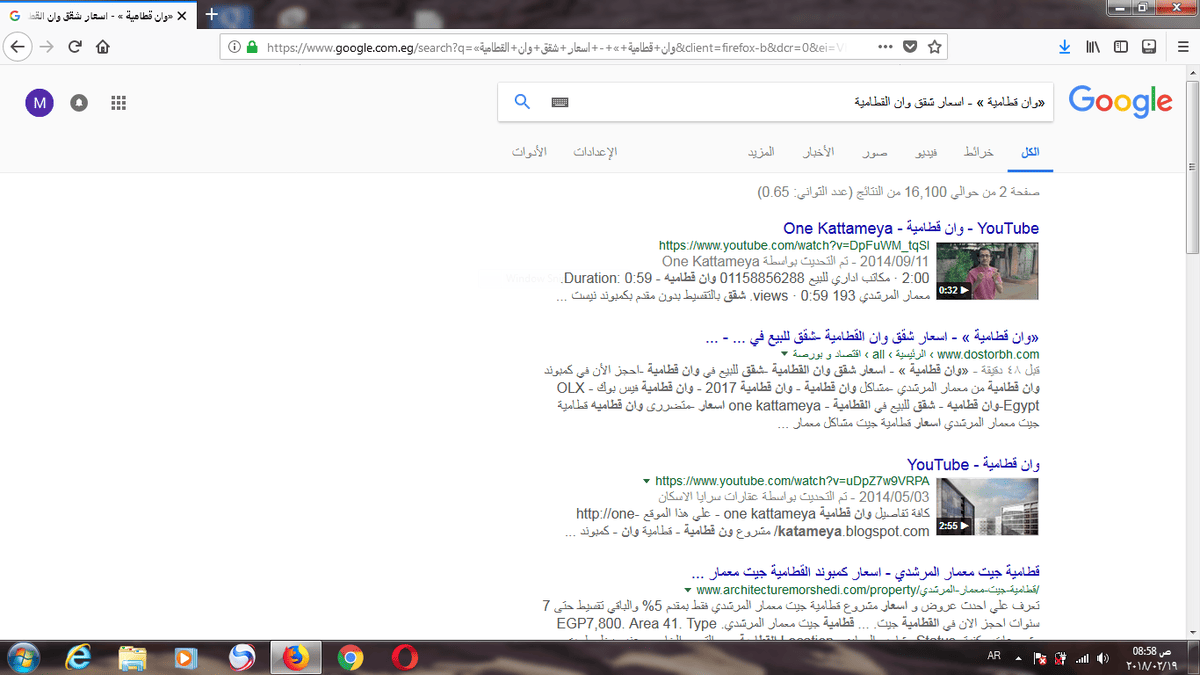Image resolution: width=1200 pixels, height=675 pixels.
Task: Open الأدوات search tools
Action: point(528,152)
